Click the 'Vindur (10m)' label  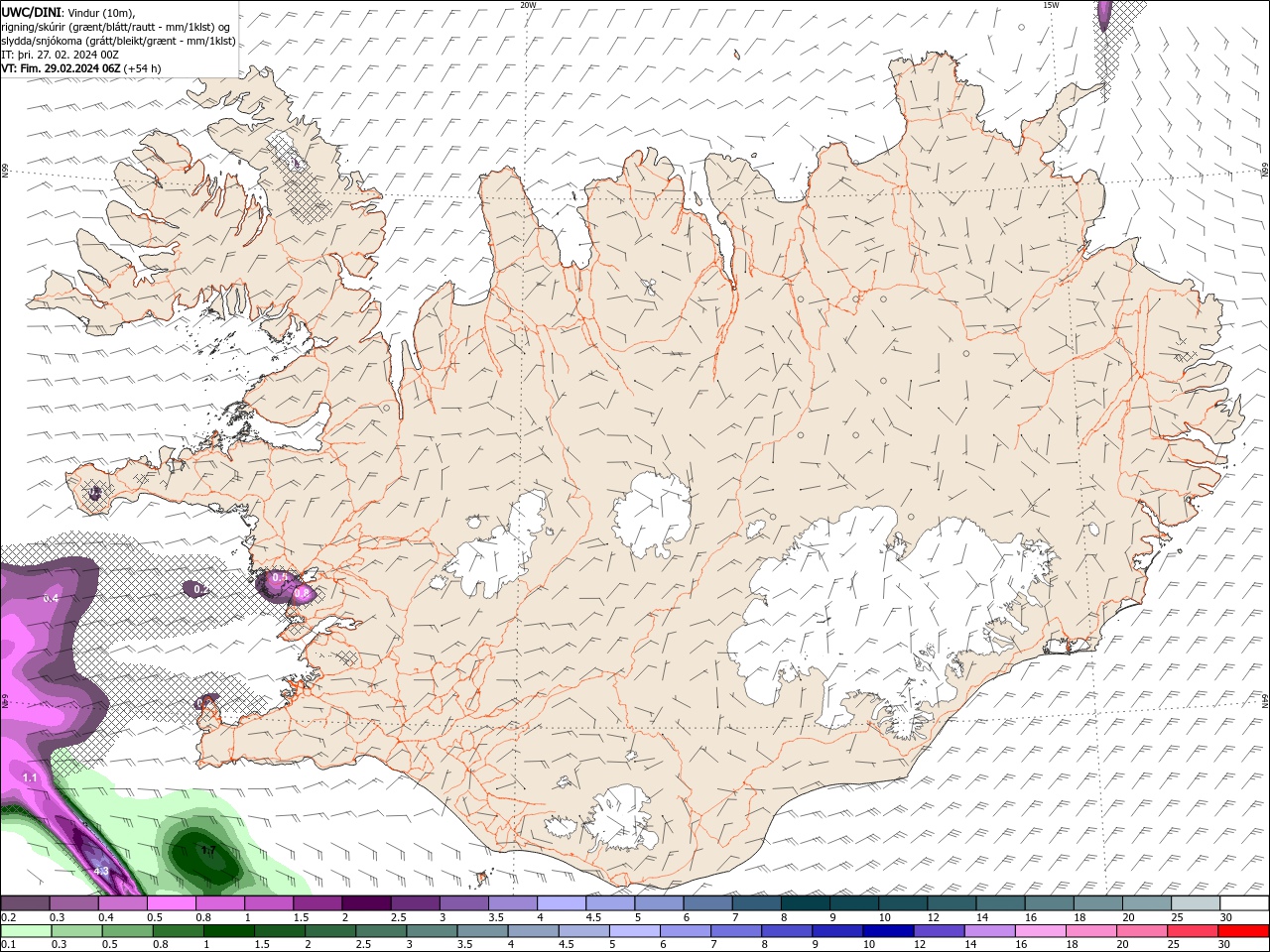101,12
